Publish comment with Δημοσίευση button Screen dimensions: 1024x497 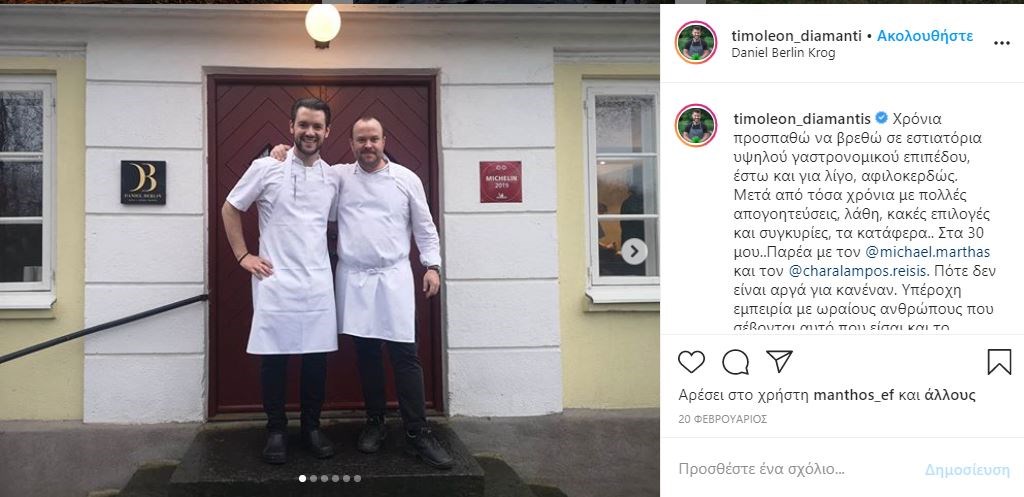tap(967, 470)
